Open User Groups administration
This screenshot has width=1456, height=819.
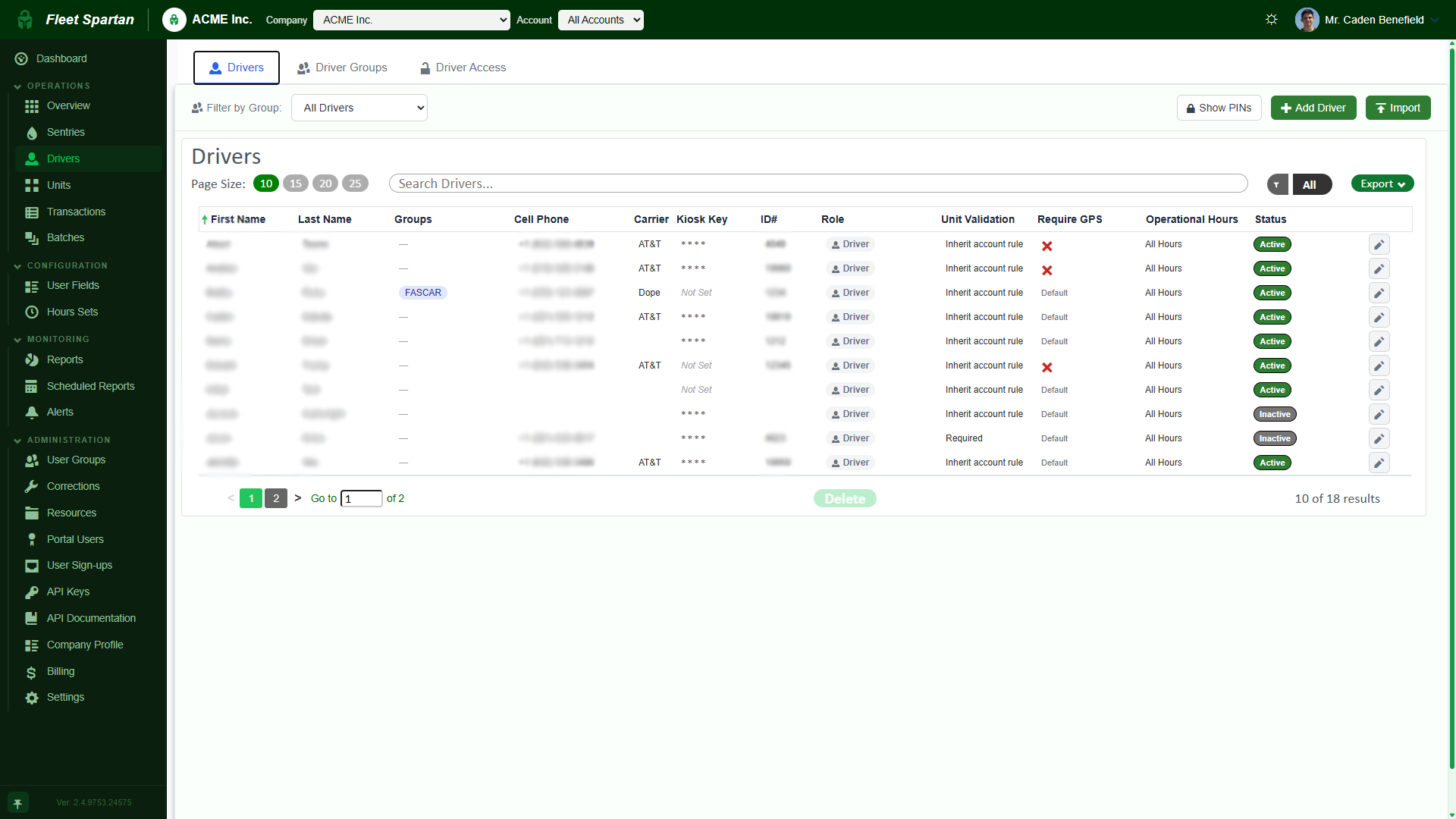(76, 460)
